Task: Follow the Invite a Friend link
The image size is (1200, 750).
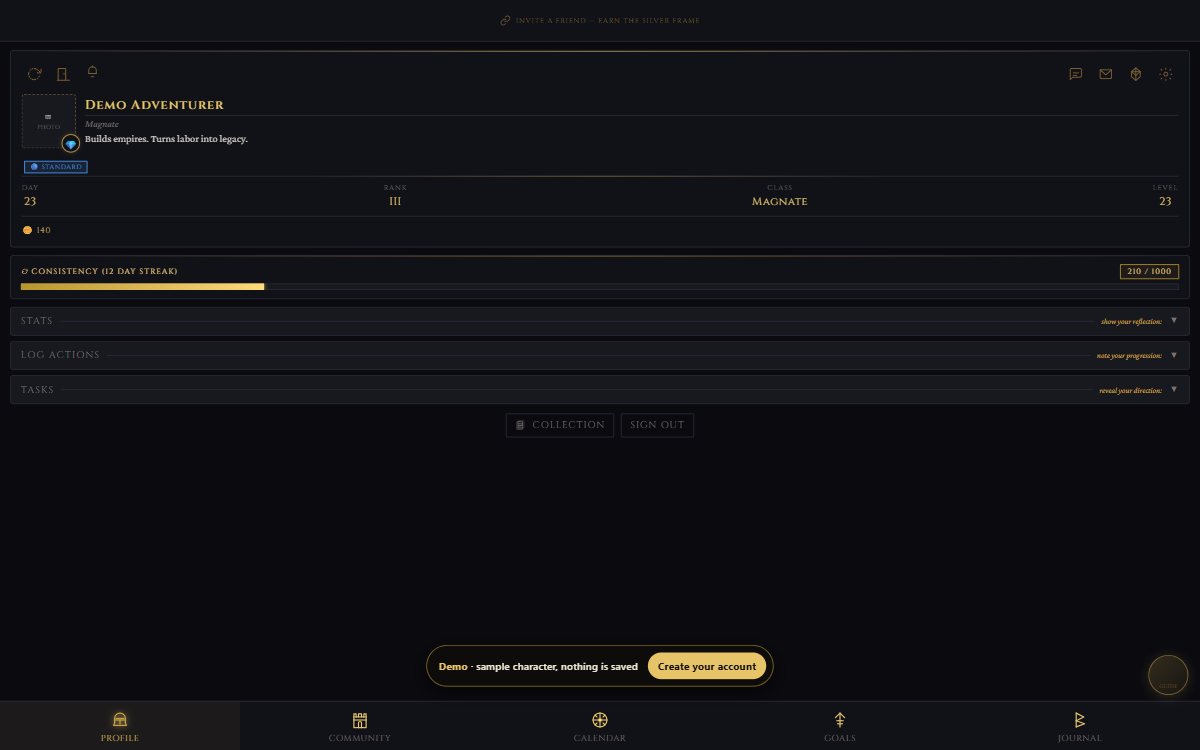Action: pyautogui.click(x=600, y=20)
